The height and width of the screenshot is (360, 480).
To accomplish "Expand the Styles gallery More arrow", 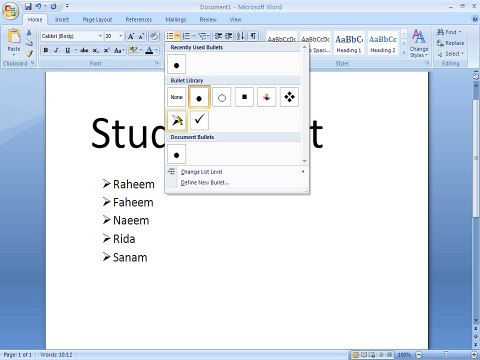I will (x=404, y=52).
